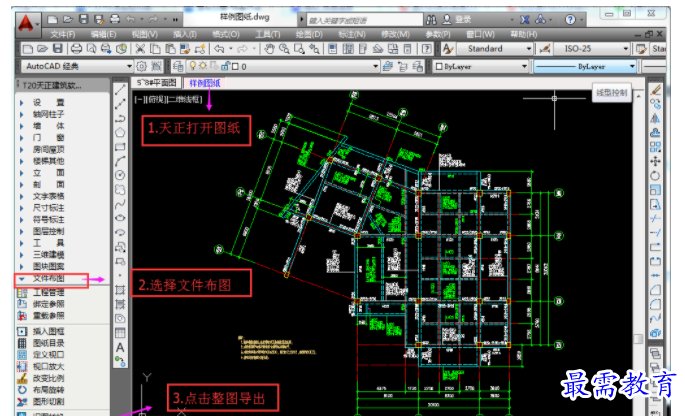
Task: Click the Help question mark icon
Action: [570, 19]
